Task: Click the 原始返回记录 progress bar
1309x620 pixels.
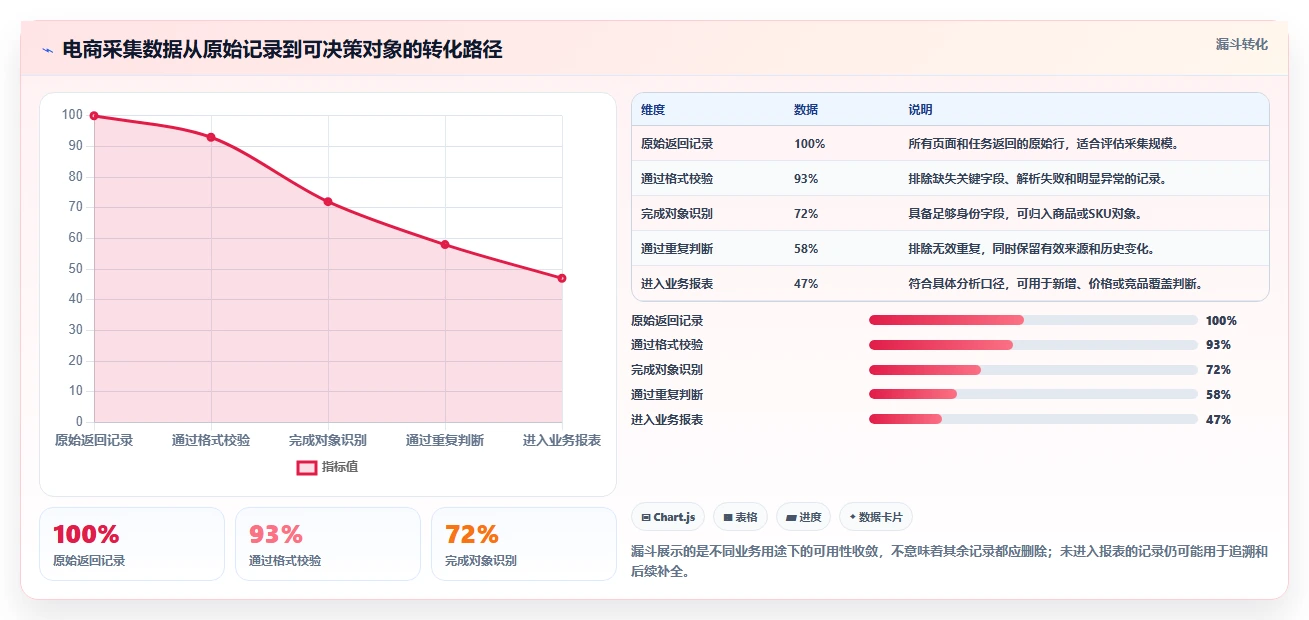Action: pyautogui.click(x=1033, y=320)
